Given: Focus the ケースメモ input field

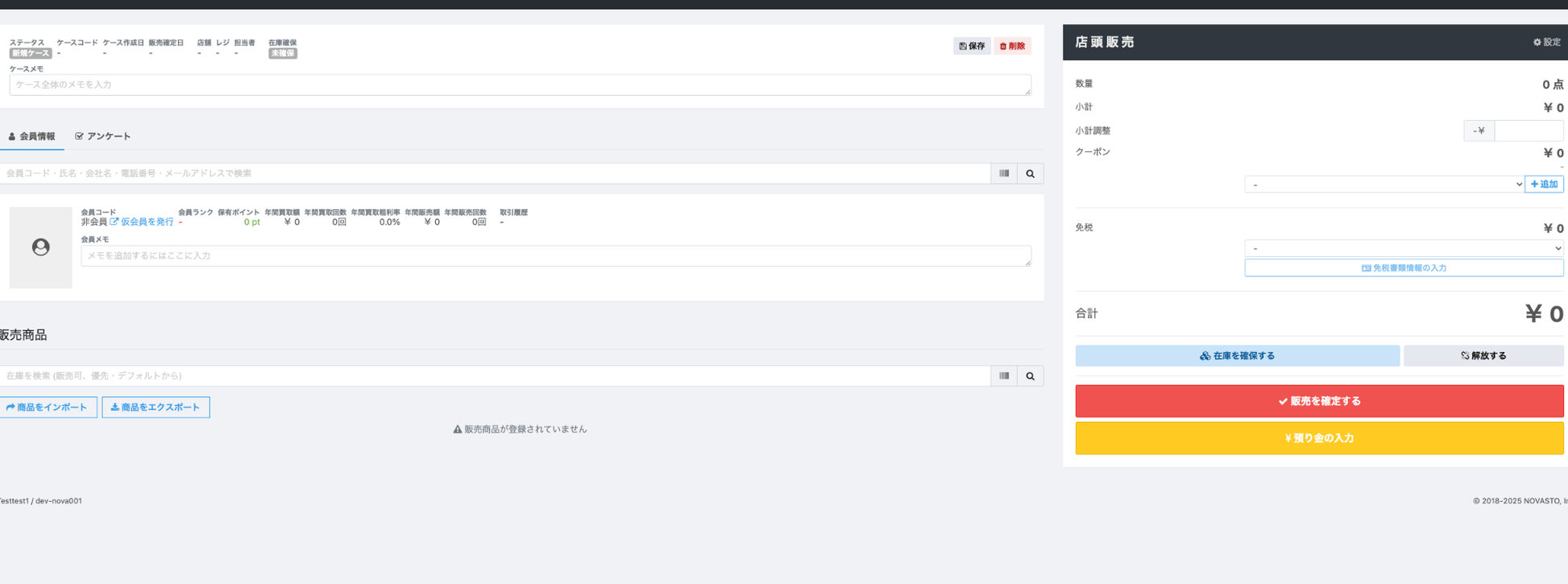Looking at the screenshot, I should (520, 85).
